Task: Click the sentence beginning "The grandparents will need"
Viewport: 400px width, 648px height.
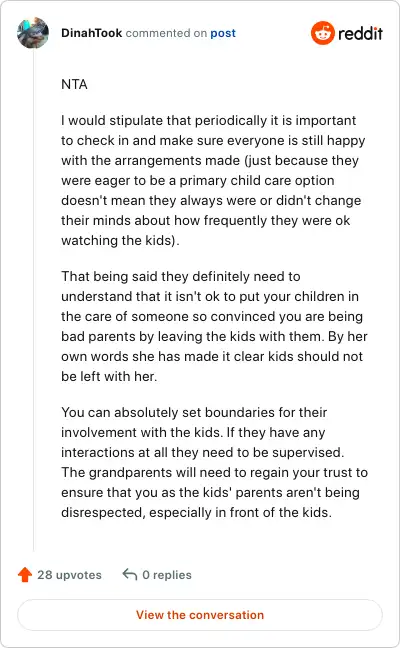Action: click(x=214, y=492)
